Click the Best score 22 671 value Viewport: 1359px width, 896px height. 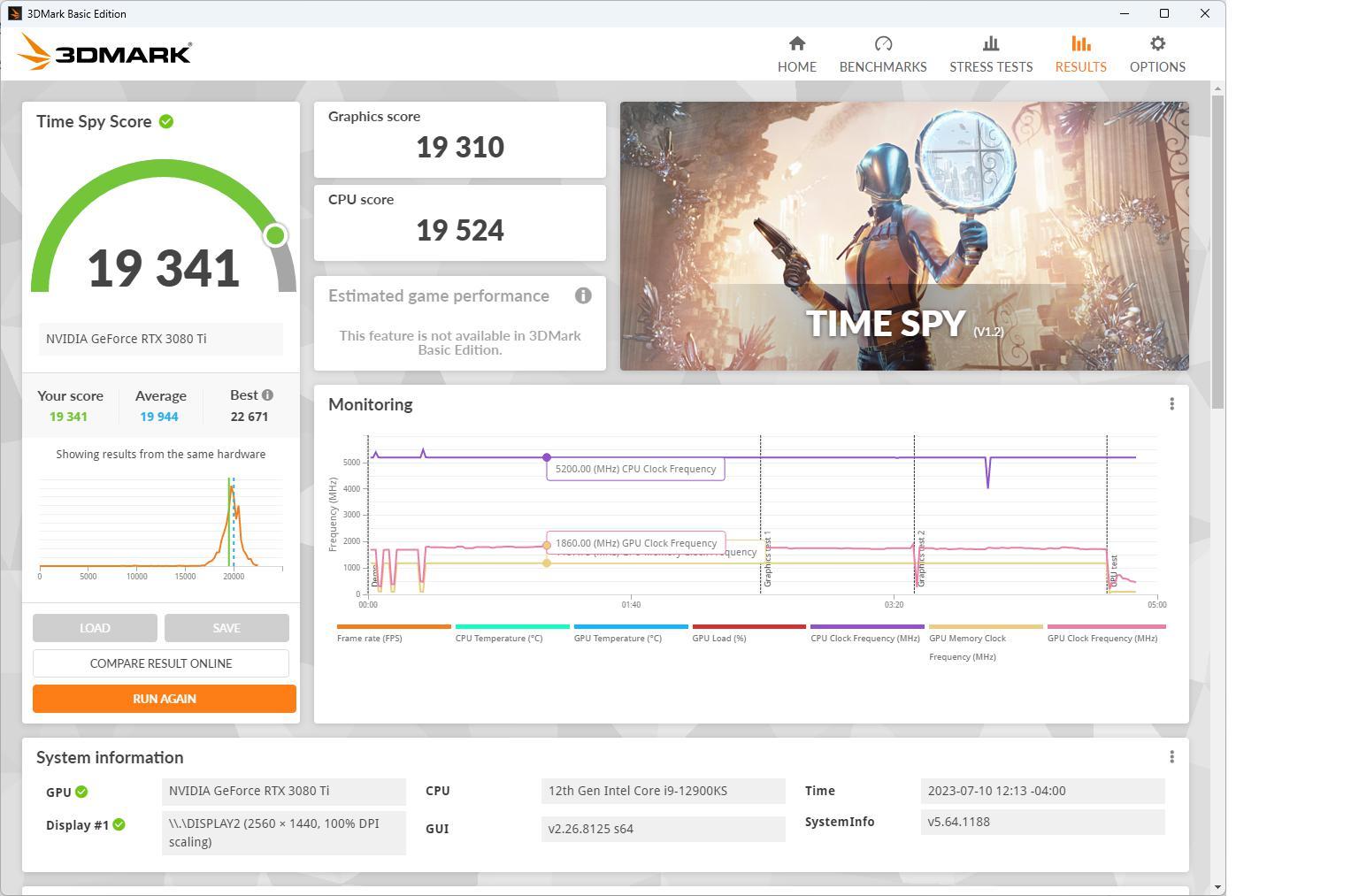[x=250, y=417]
